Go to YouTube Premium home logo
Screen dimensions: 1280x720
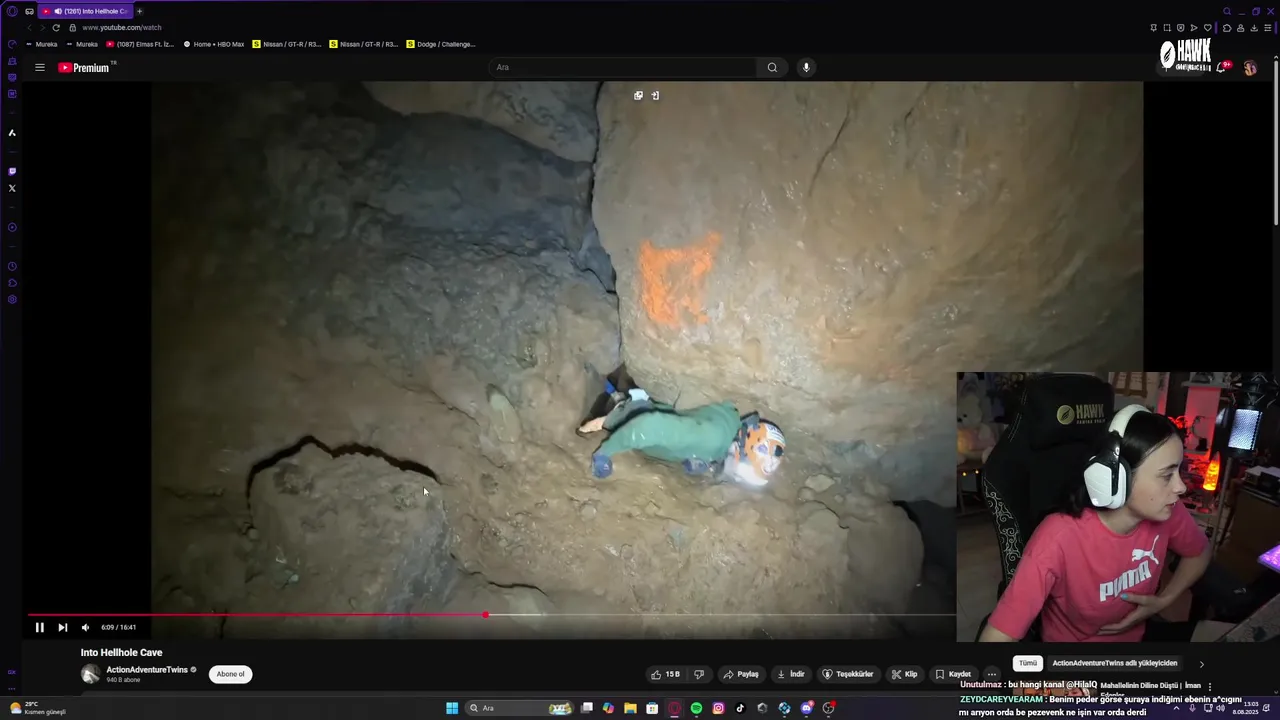(x=84, y=67)
